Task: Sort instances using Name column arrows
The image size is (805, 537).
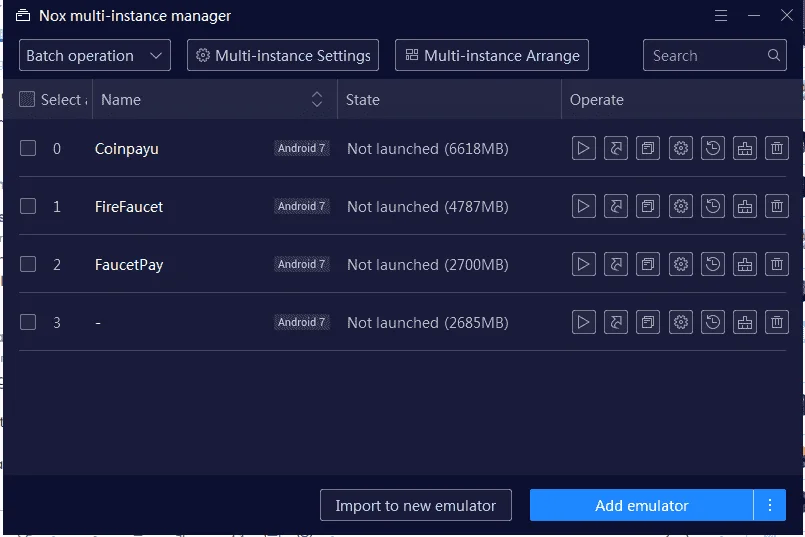Action: 317,99
